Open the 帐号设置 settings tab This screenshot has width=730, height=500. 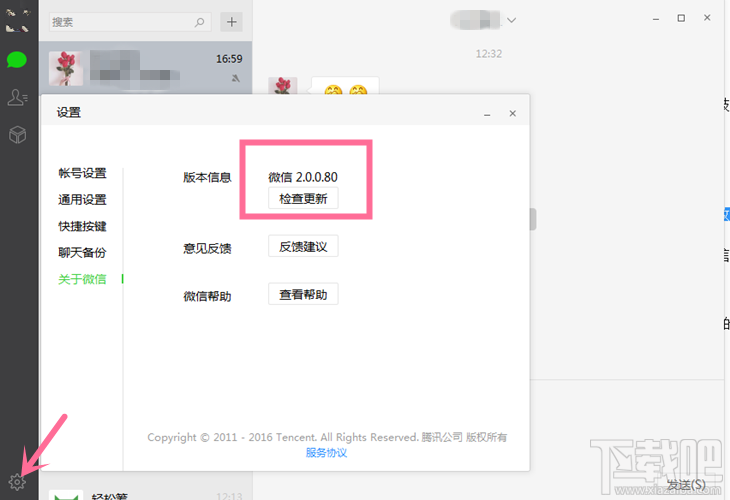pos(82,173)
